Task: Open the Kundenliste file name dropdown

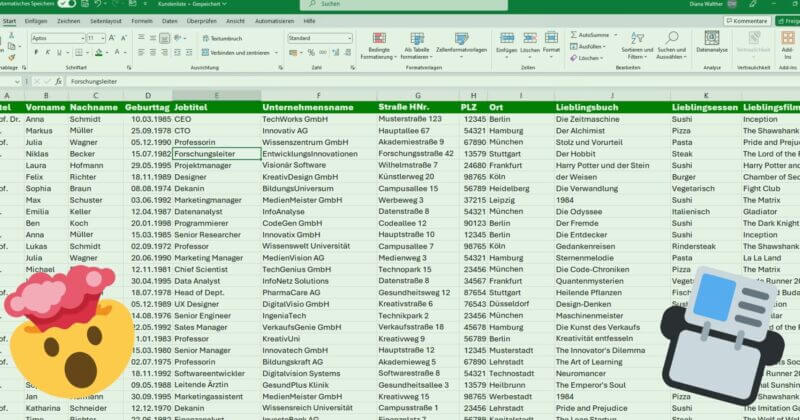Action: pos(192,4)
